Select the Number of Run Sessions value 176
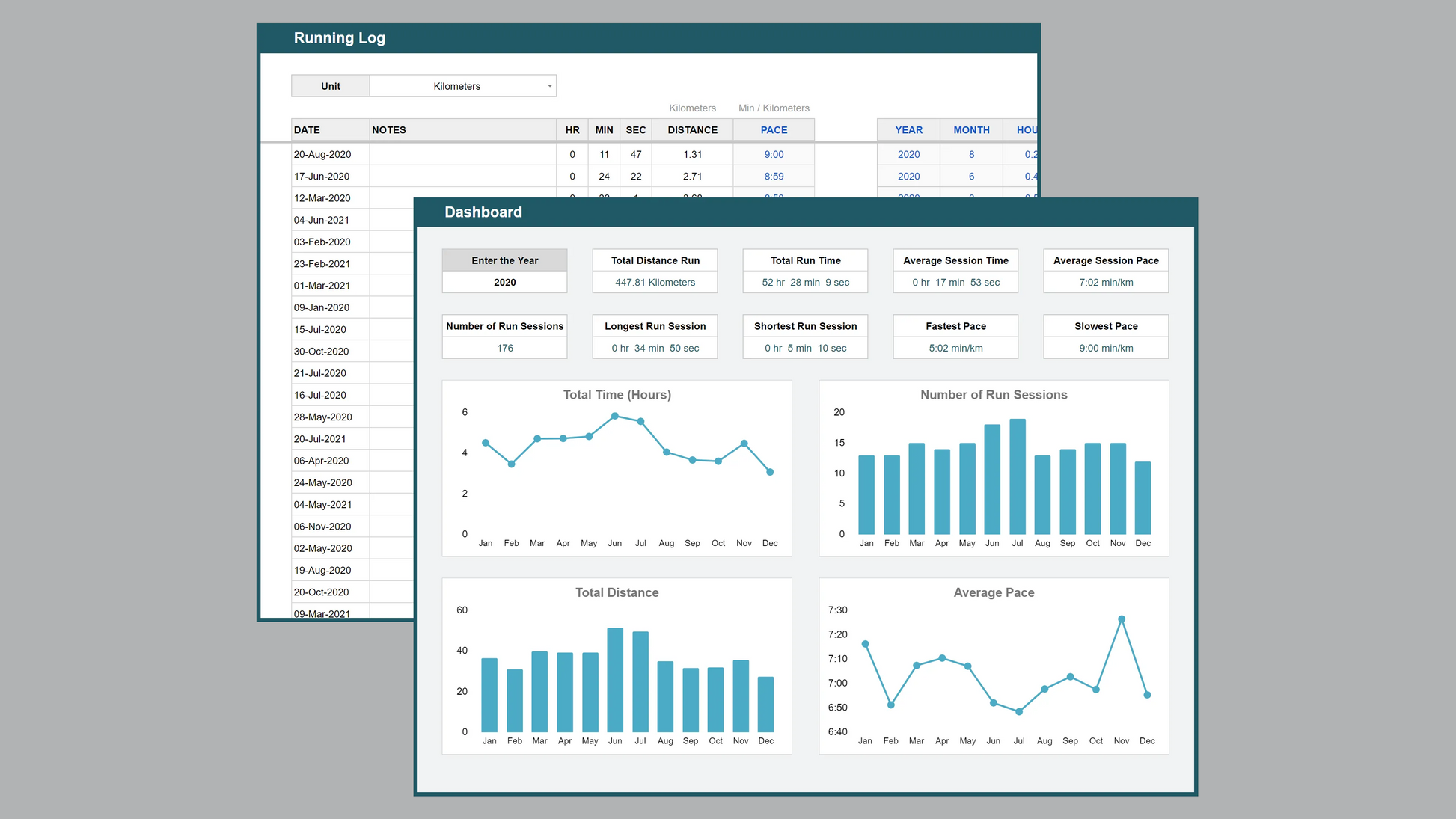 505,348
